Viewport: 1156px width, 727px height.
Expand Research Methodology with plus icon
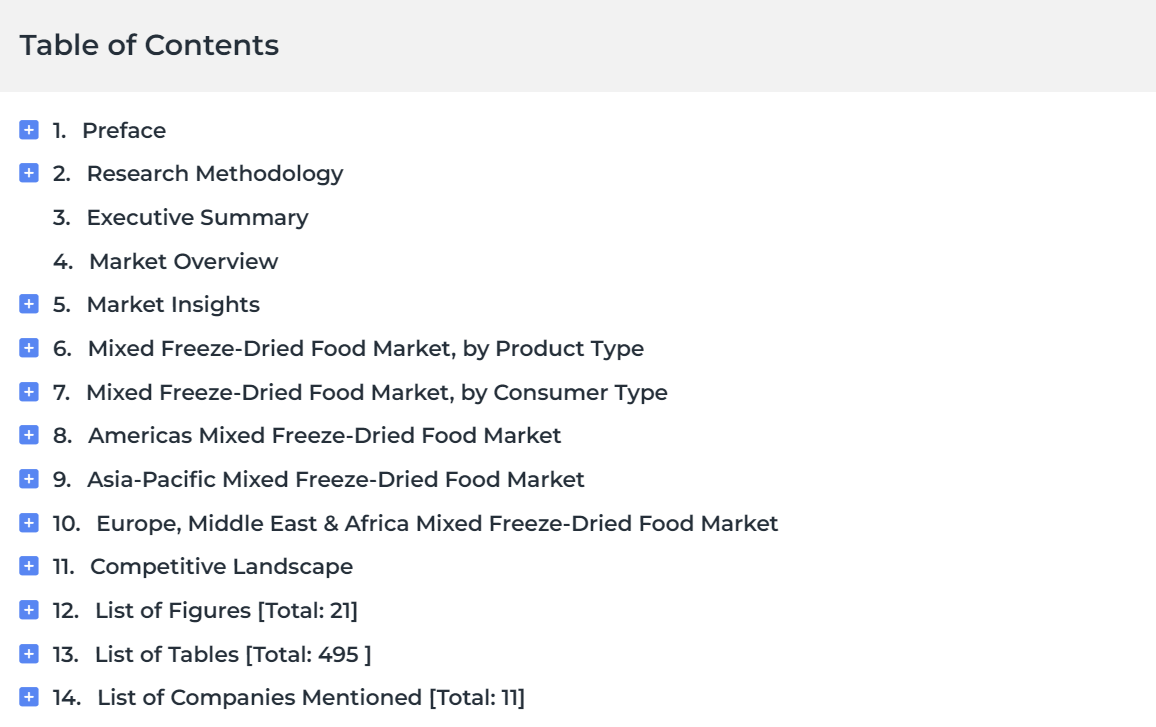[29, 173]
